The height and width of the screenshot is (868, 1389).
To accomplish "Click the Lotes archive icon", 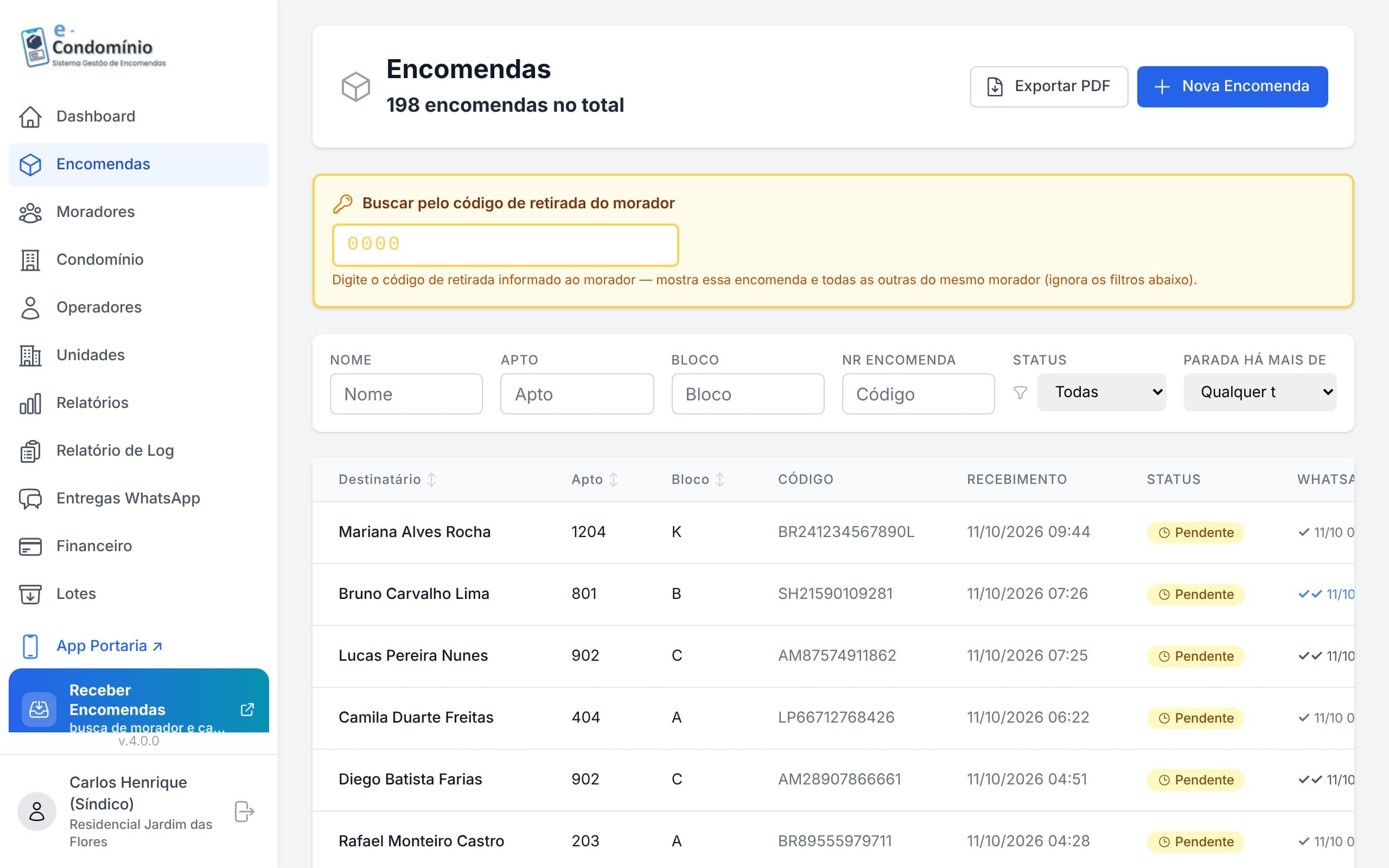I will [30, 593].
